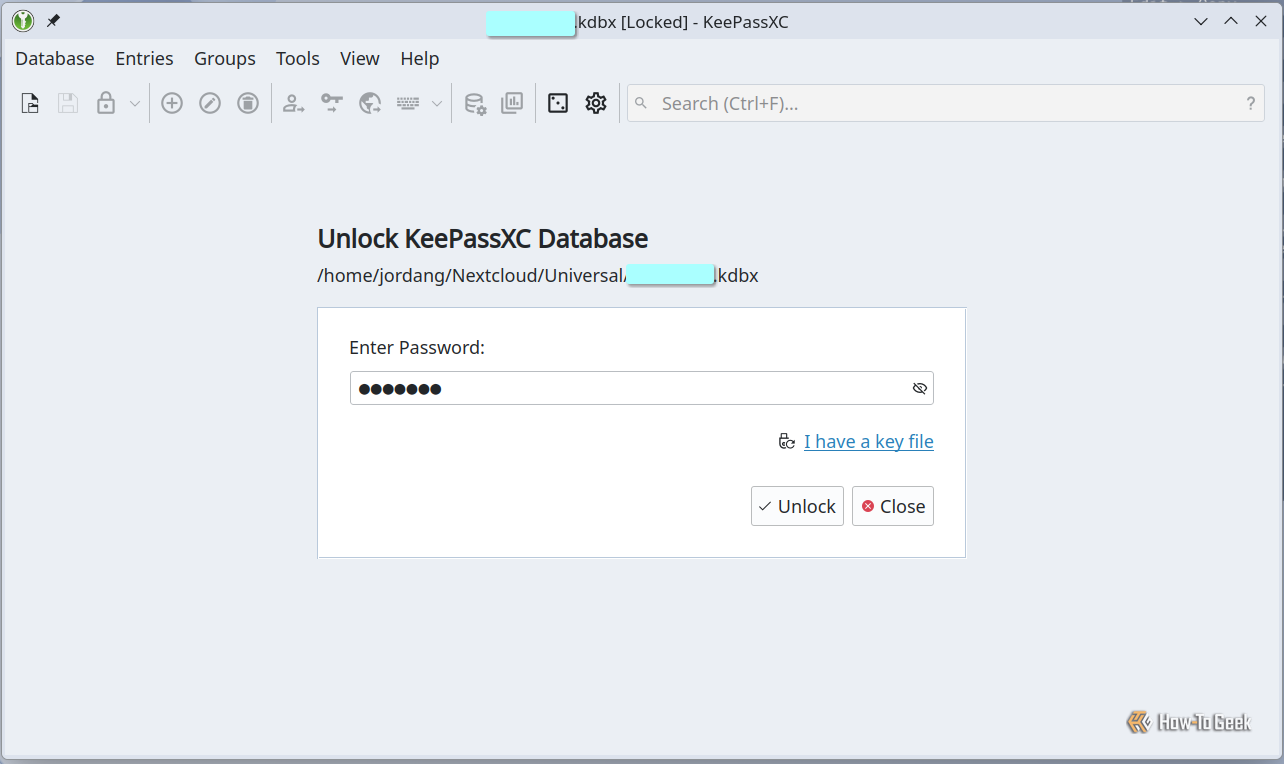Click the search help question mark

tap(1250, 103)
